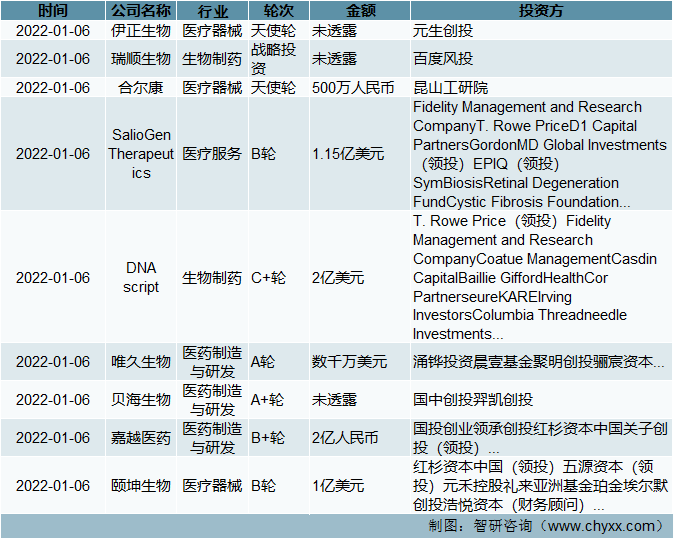The height and width of the screenshot is (539, 674).
Task: Click the 贝海生物 company cell
Action: point(141,400)
